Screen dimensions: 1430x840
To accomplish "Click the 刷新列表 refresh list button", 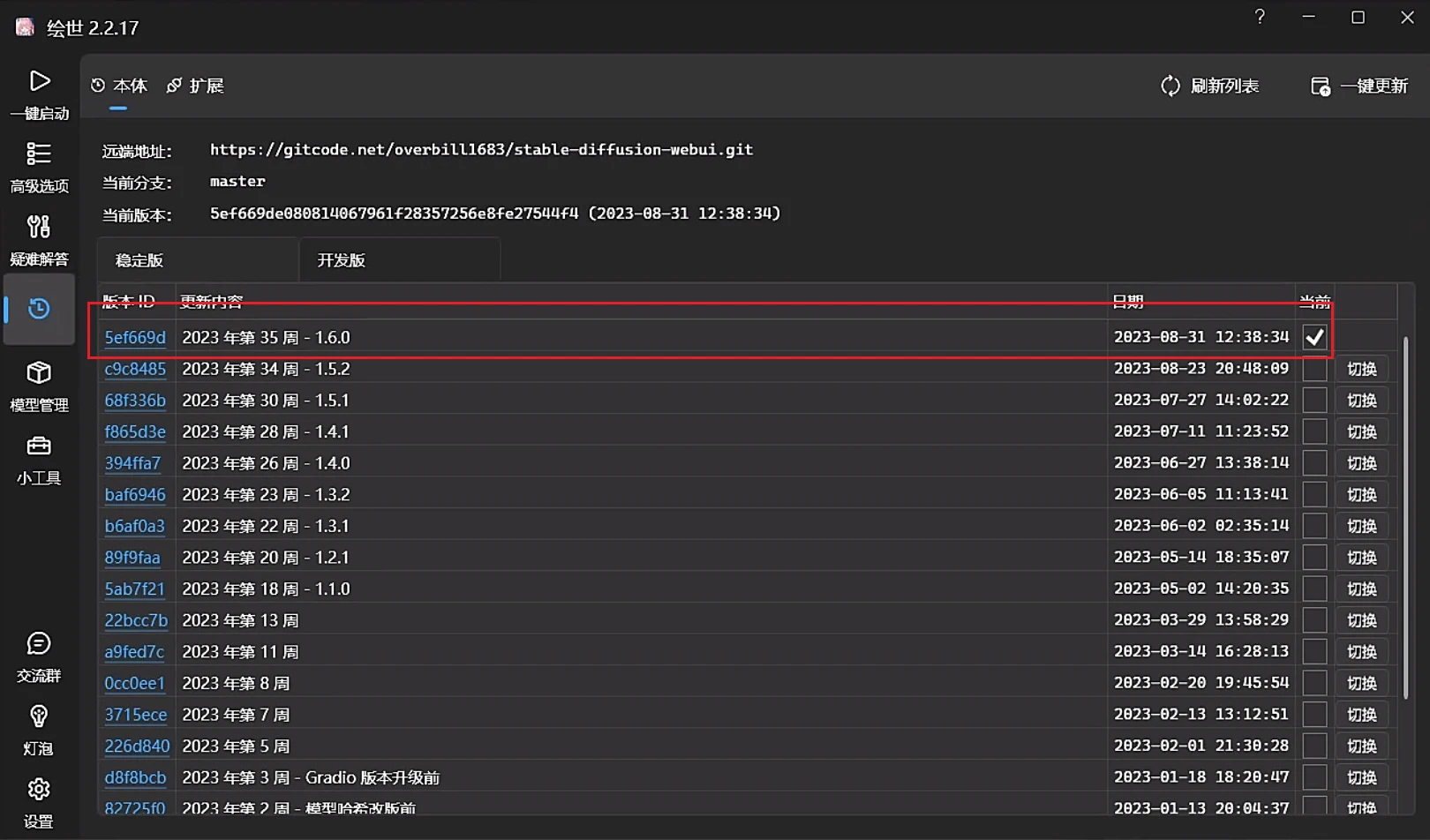I will click(x=1210, y=86).
